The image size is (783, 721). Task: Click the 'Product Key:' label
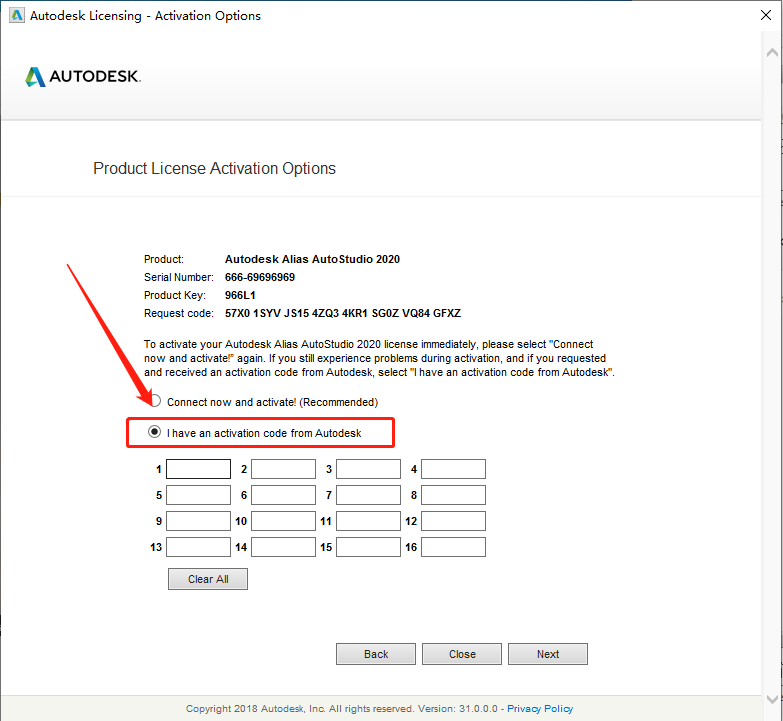click(175, 295)
